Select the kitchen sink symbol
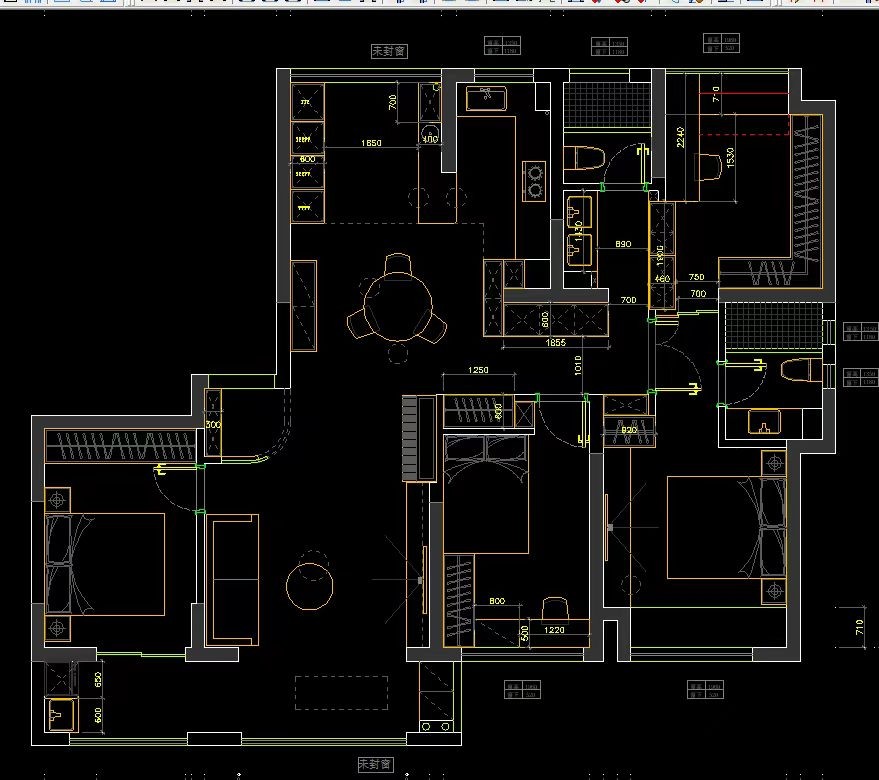This screenshot has width=879, height=780. pos(487,98)
